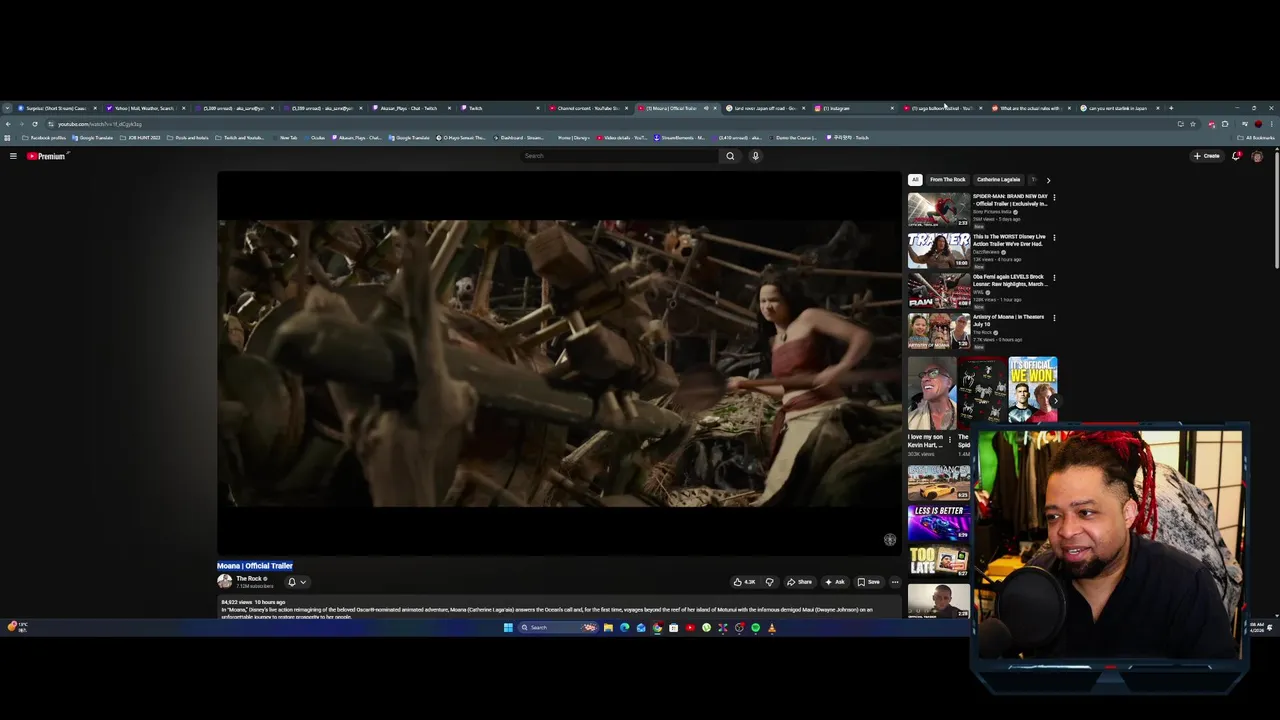Like the Moana trailer video
The image size is (1280, 720).
pos(743,582)
